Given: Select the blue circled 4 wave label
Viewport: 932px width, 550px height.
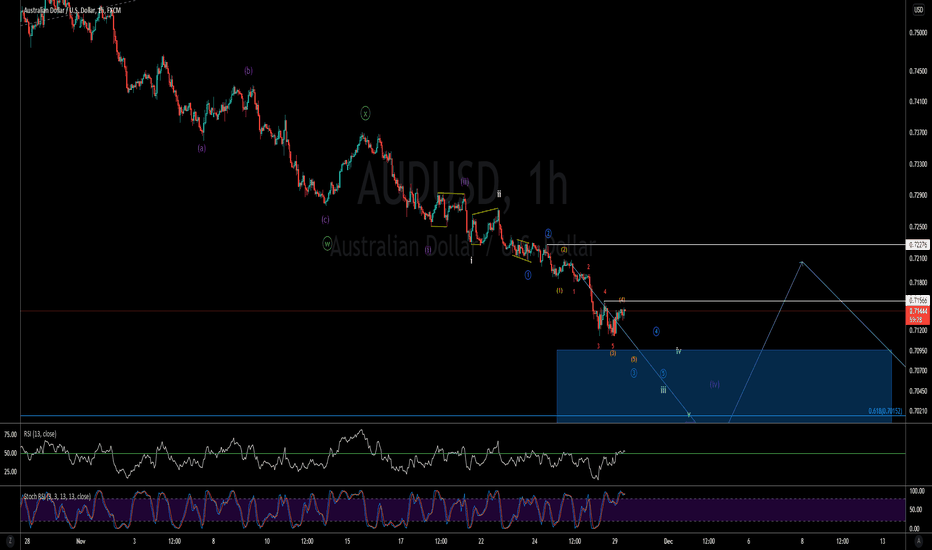Looking at the screenshot, I should coord(656,331).
